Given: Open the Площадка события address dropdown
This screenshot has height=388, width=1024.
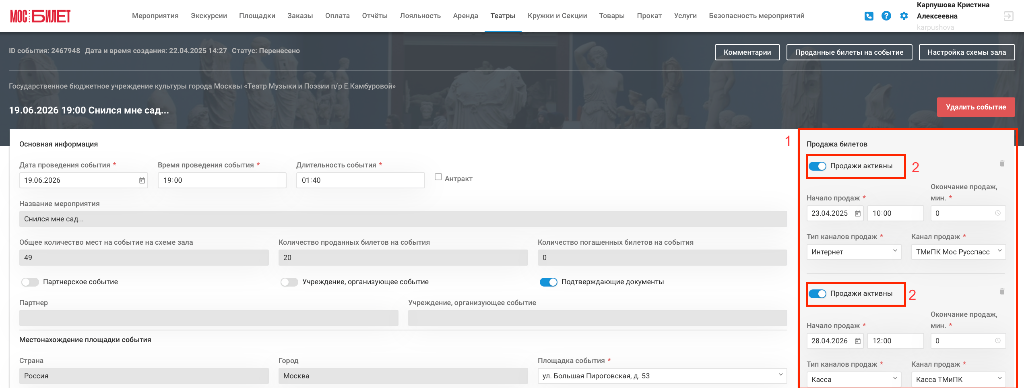Looking at the screenshot, I should pos(662,376).
